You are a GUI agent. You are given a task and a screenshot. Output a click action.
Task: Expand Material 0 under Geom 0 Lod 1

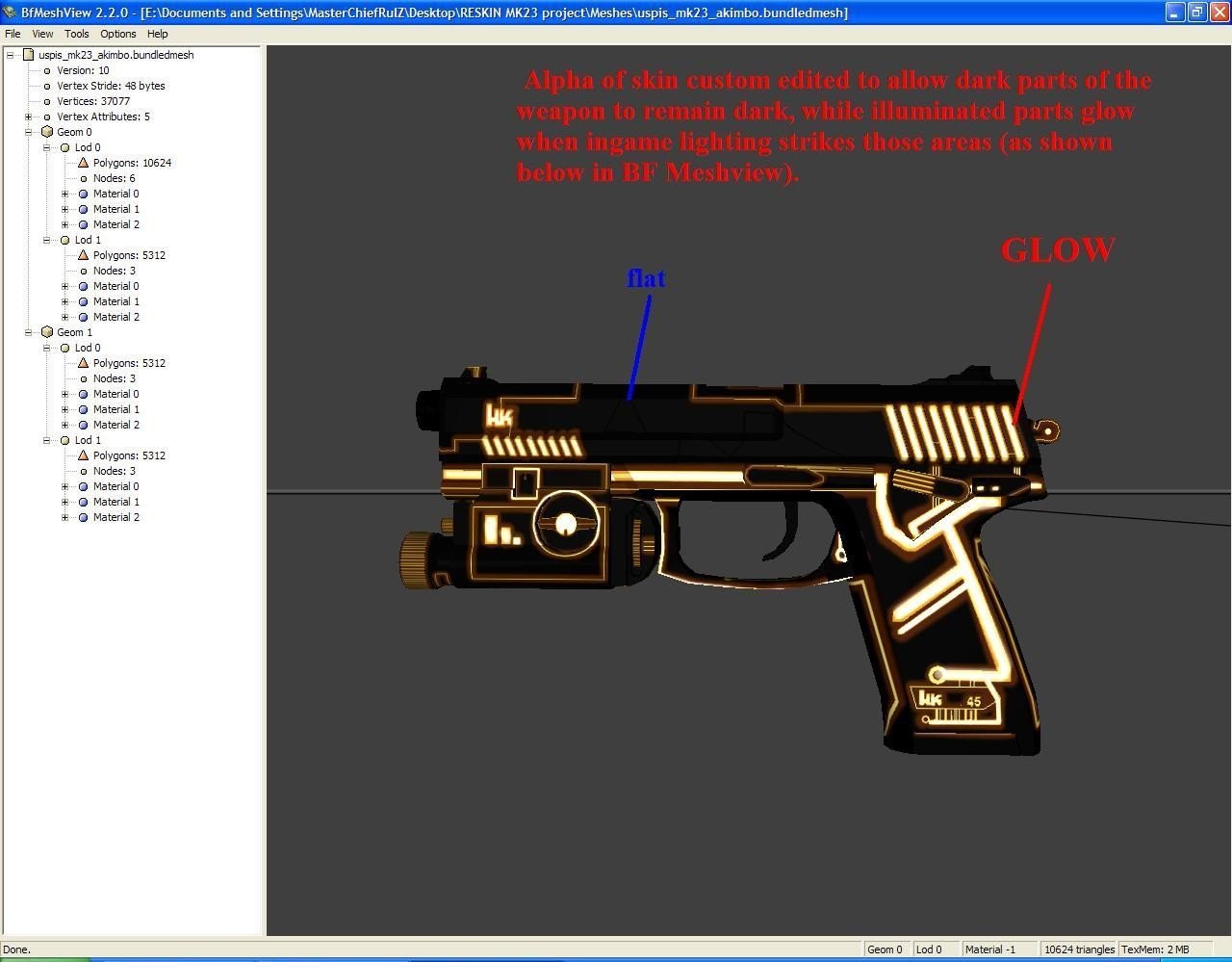click(64, 286)
